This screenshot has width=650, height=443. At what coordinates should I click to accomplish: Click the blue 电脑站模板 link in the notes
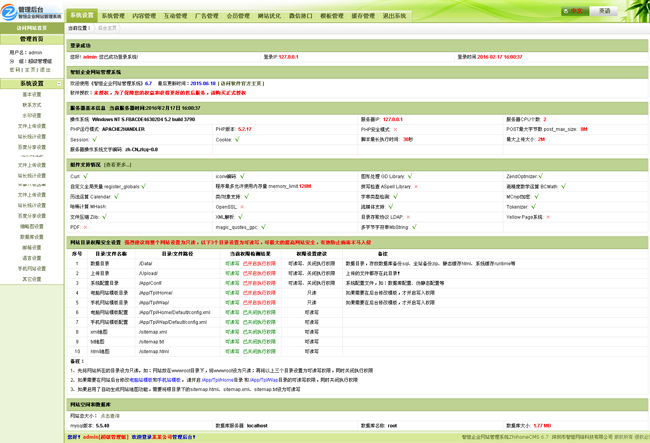pos(141,380)
